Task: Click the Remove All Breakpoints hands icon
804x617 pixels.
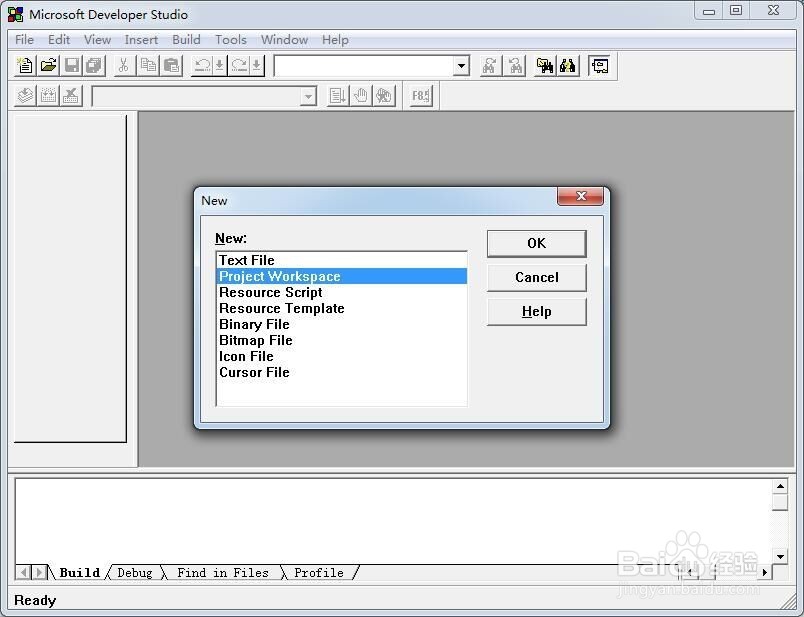Action: pos(384,95)
